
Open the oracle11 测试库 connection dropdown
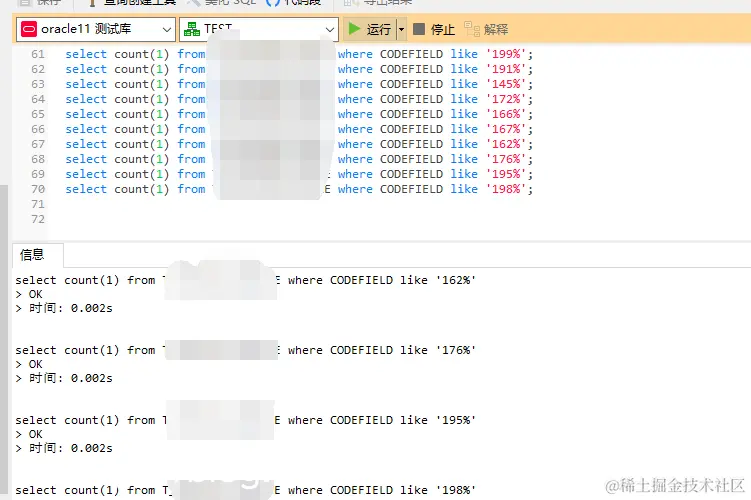[96, 29]
